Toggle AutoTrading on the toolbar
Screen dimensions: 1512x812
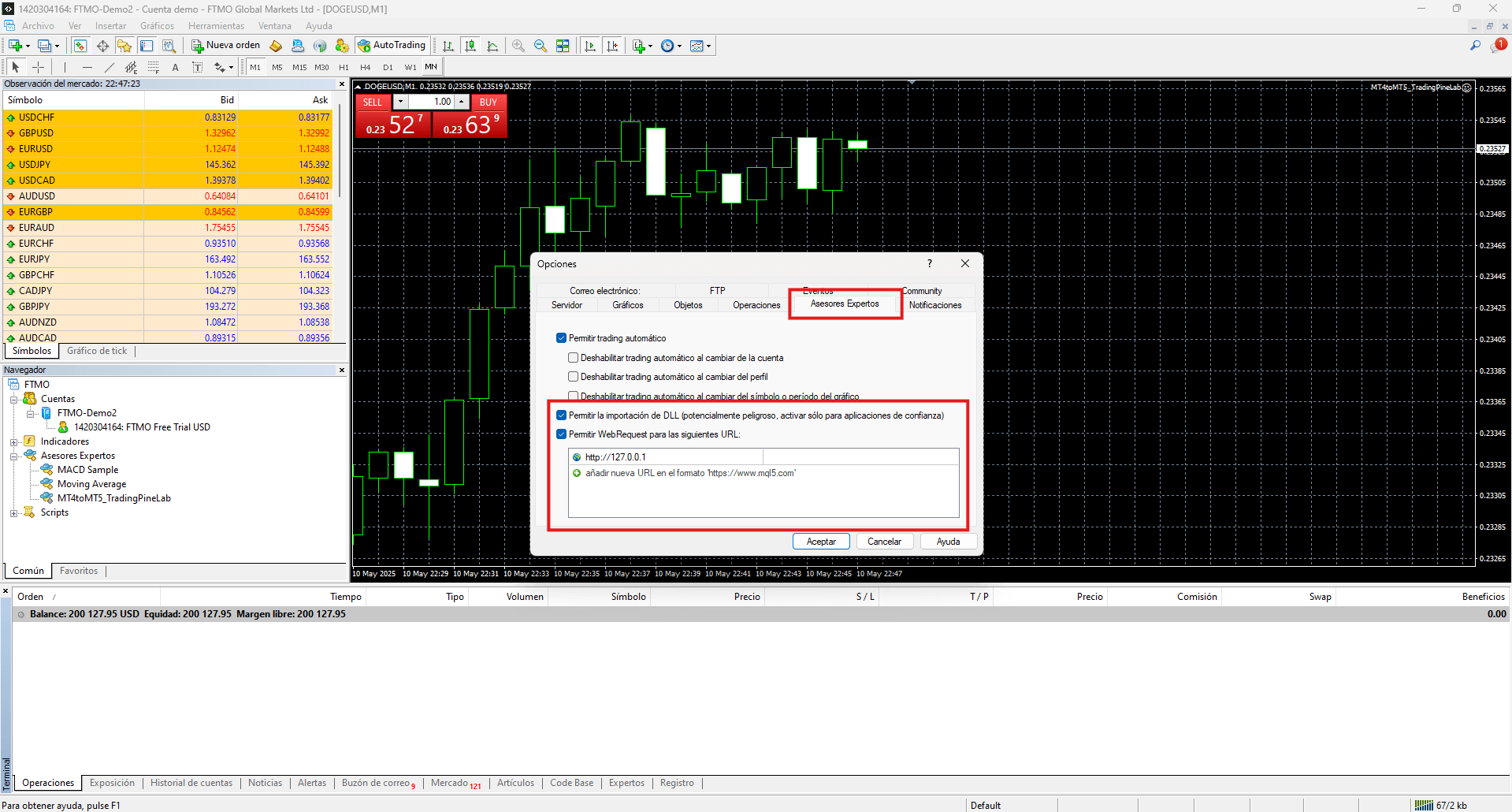(x=392, y=45)
